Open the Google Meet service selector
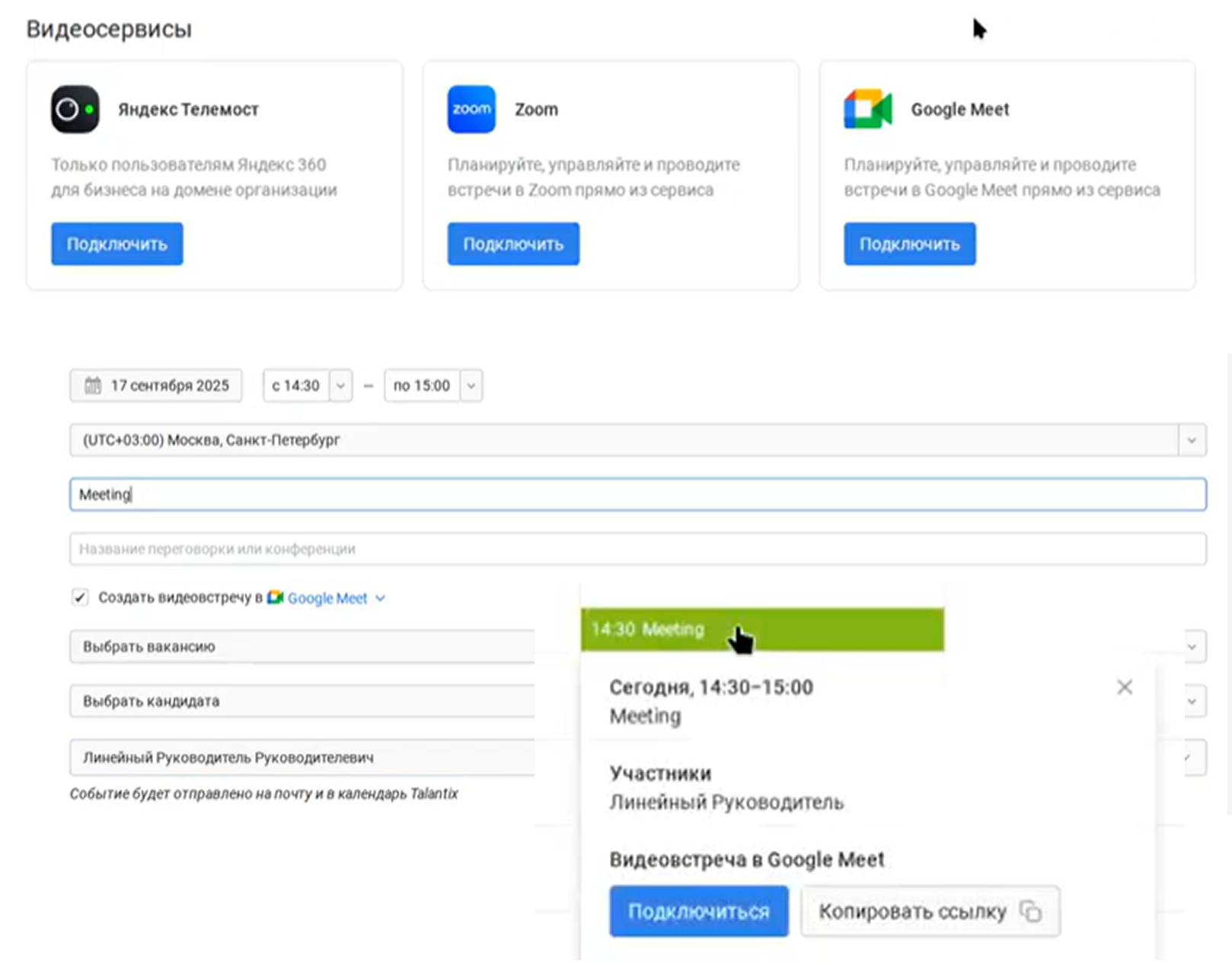Image resolution: width=1232 pixels, height=975 pixels. pos(335,599)
